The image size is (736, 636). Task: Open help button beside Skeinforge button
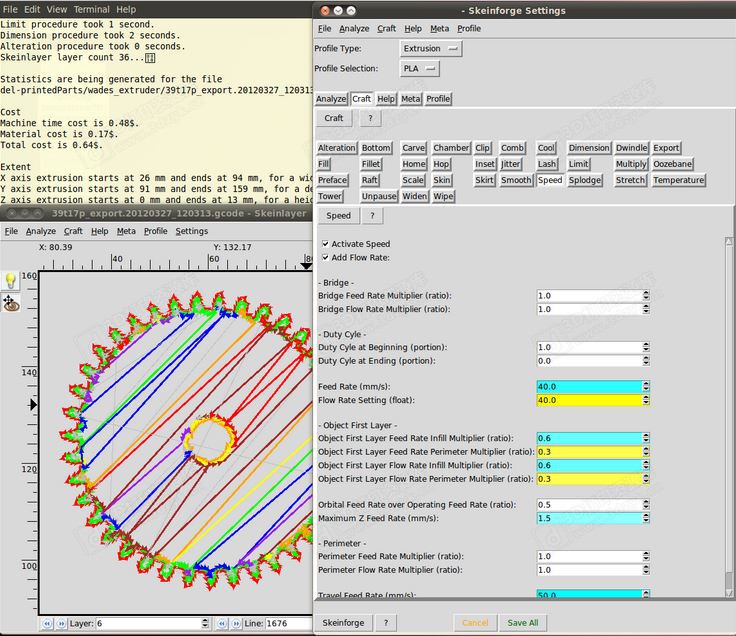tap(384, 622)
